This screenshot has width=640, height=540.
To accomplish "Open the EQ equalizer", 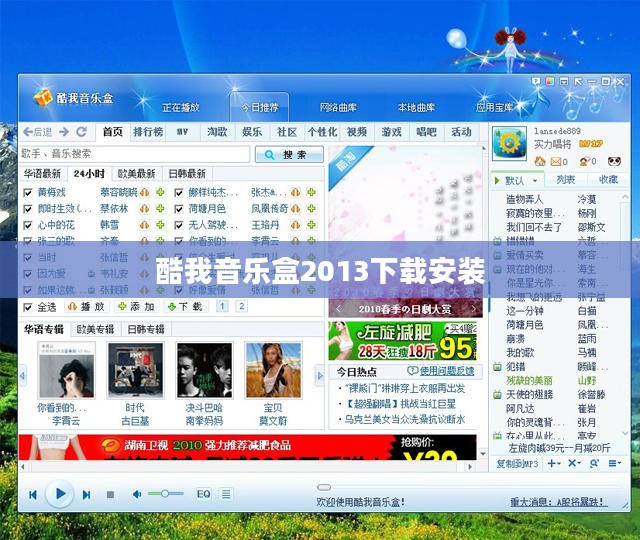I will pyautogui.click(x=203, y=494).
